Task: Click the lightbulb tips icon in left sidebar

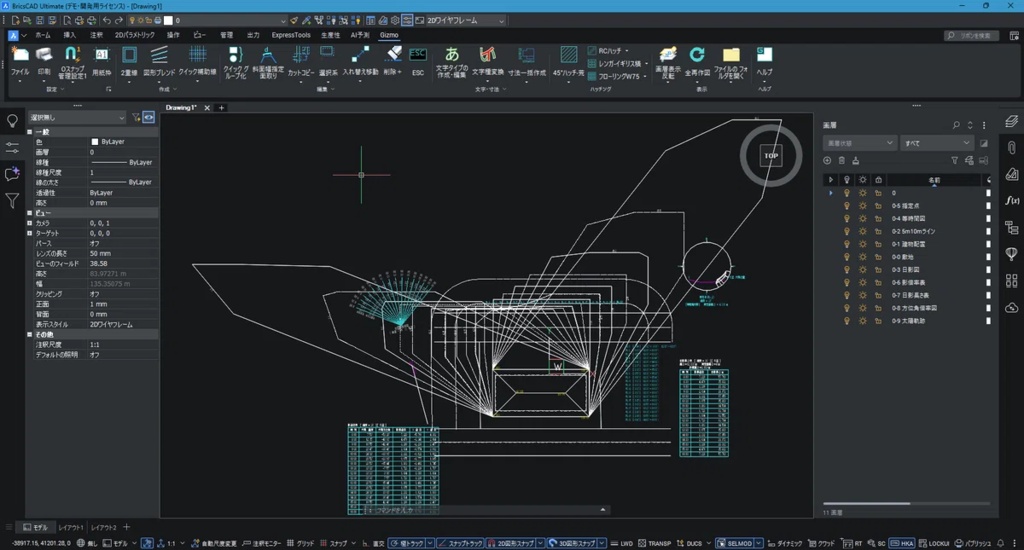Action: click(x=12, y=121)
